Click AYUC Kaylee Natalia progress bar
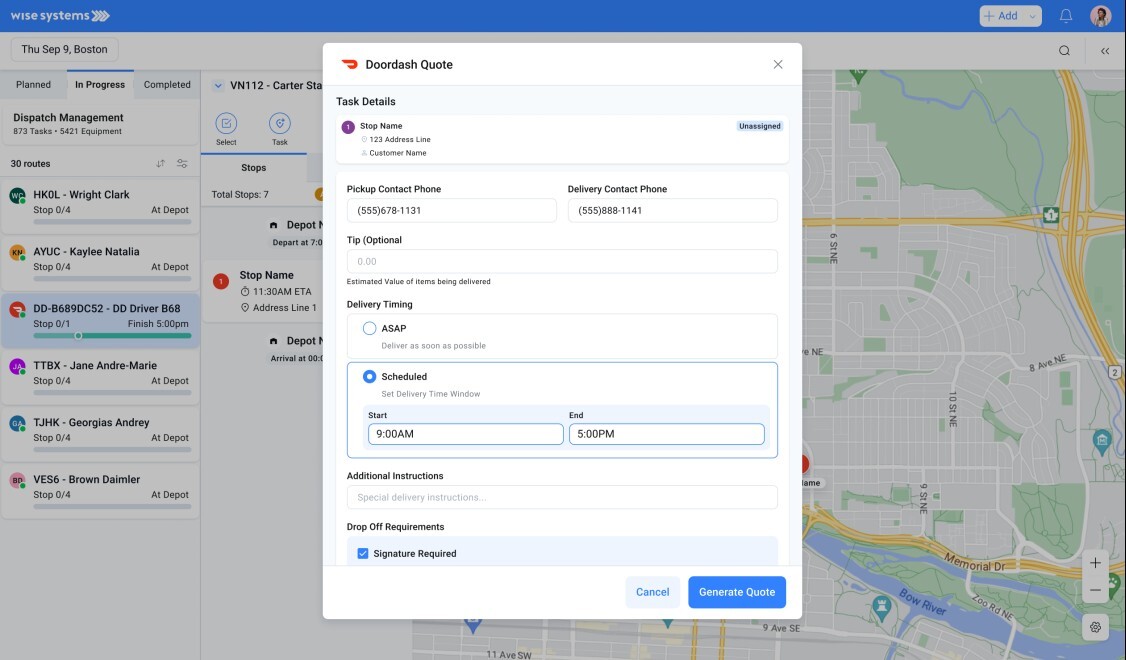 (x=112, y=279)
